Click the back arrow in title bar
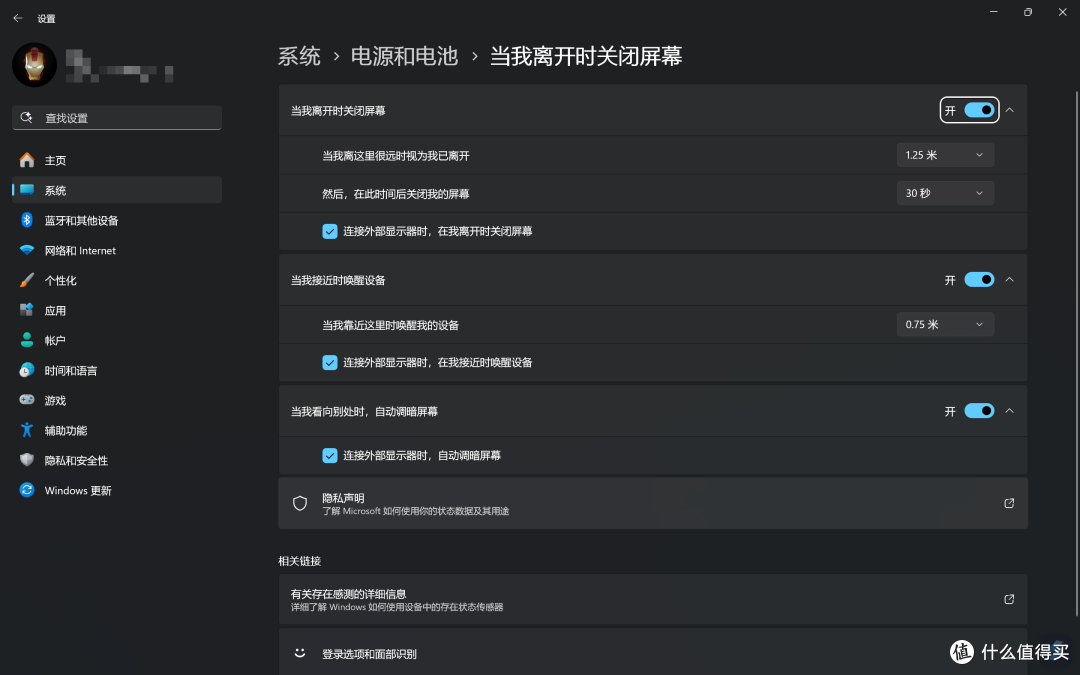 point(18,19)
